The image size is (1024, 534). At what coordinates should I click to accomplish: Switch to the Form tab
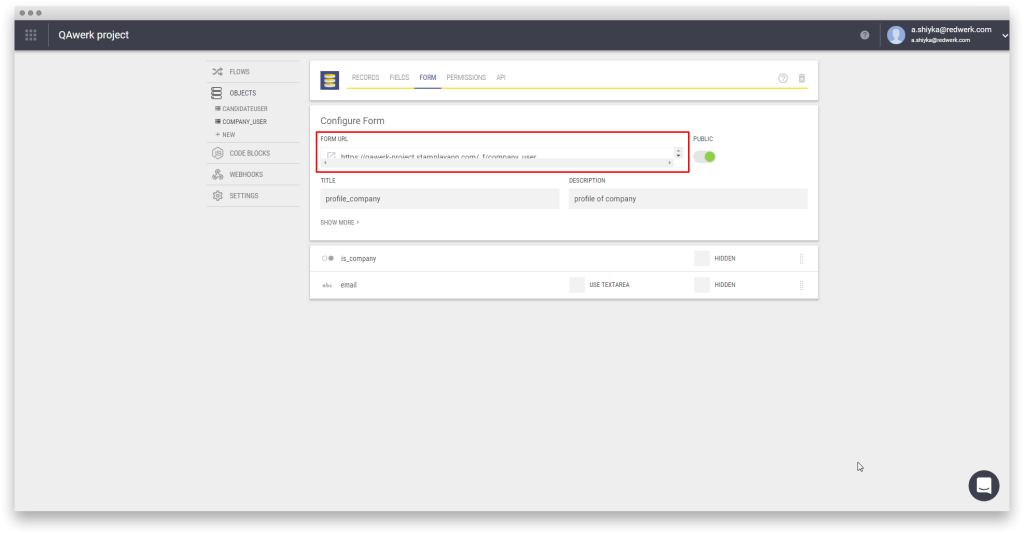[428, 78]
